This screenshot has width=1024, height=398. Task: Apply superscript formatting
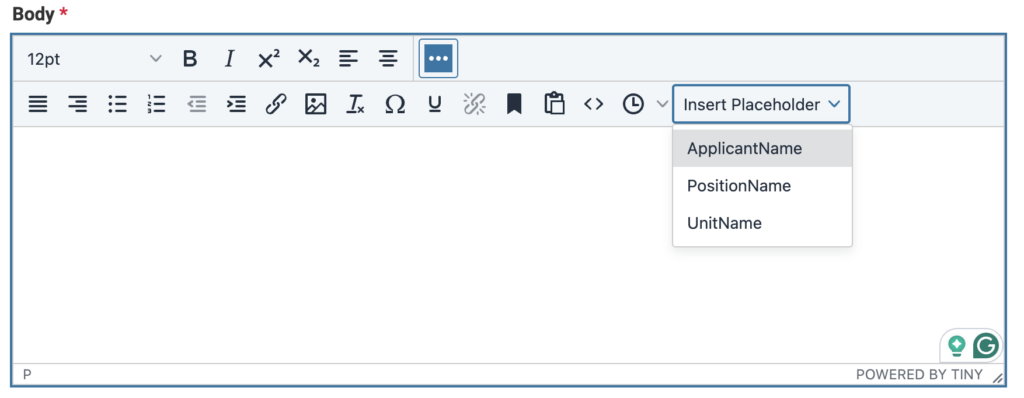pos(269,59)
